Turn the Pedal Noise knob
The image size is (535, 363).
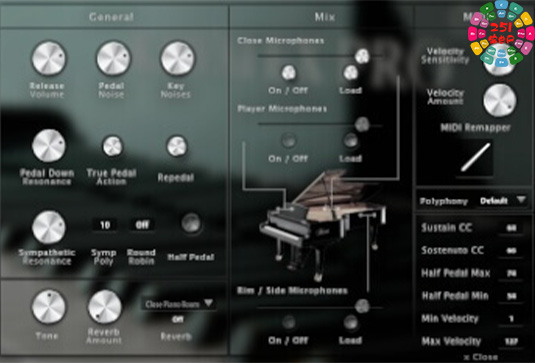pyautogui.click(x=113, y=58)
